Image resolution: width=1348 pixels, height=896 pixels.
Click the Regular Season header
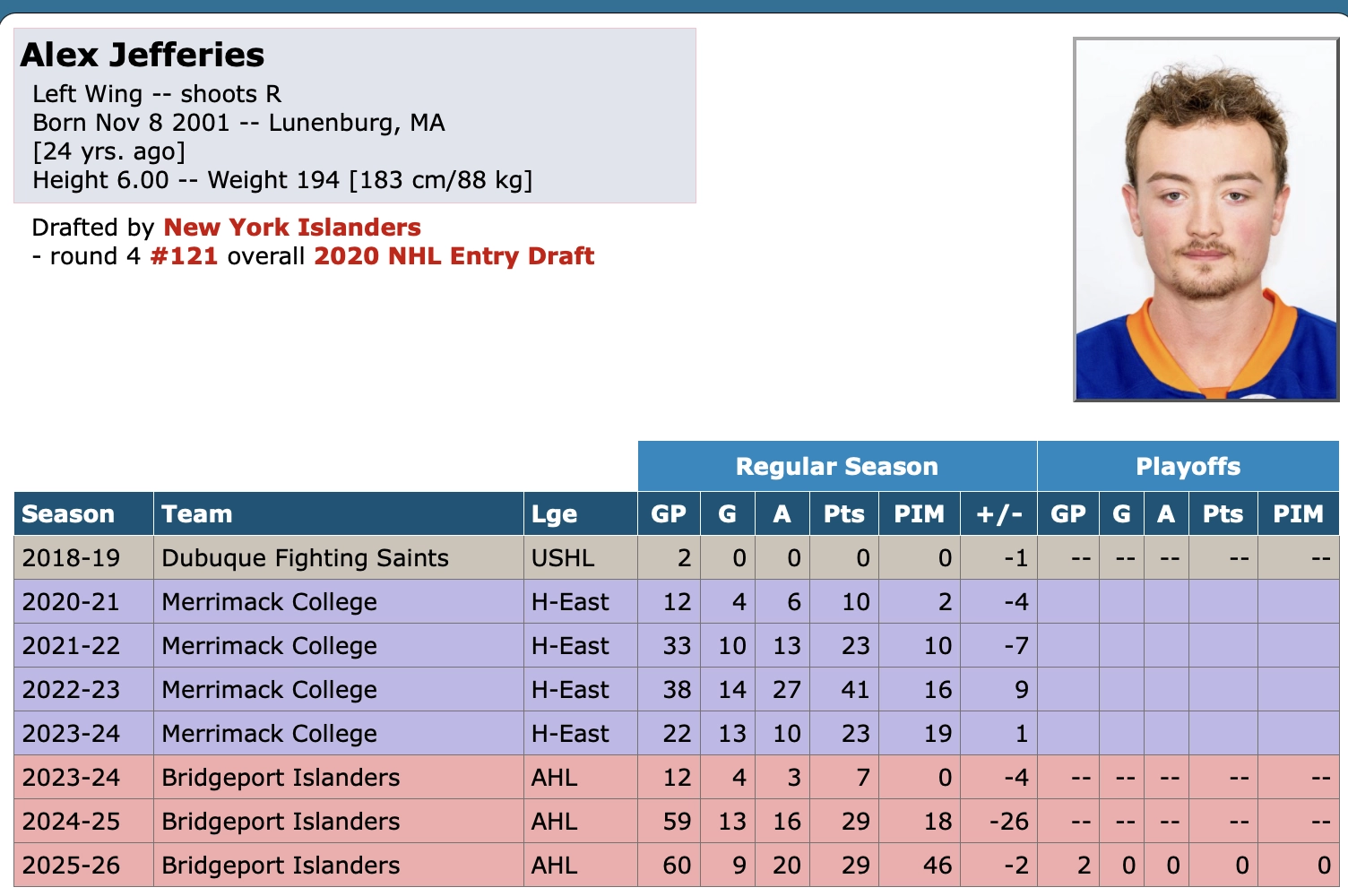837,466
